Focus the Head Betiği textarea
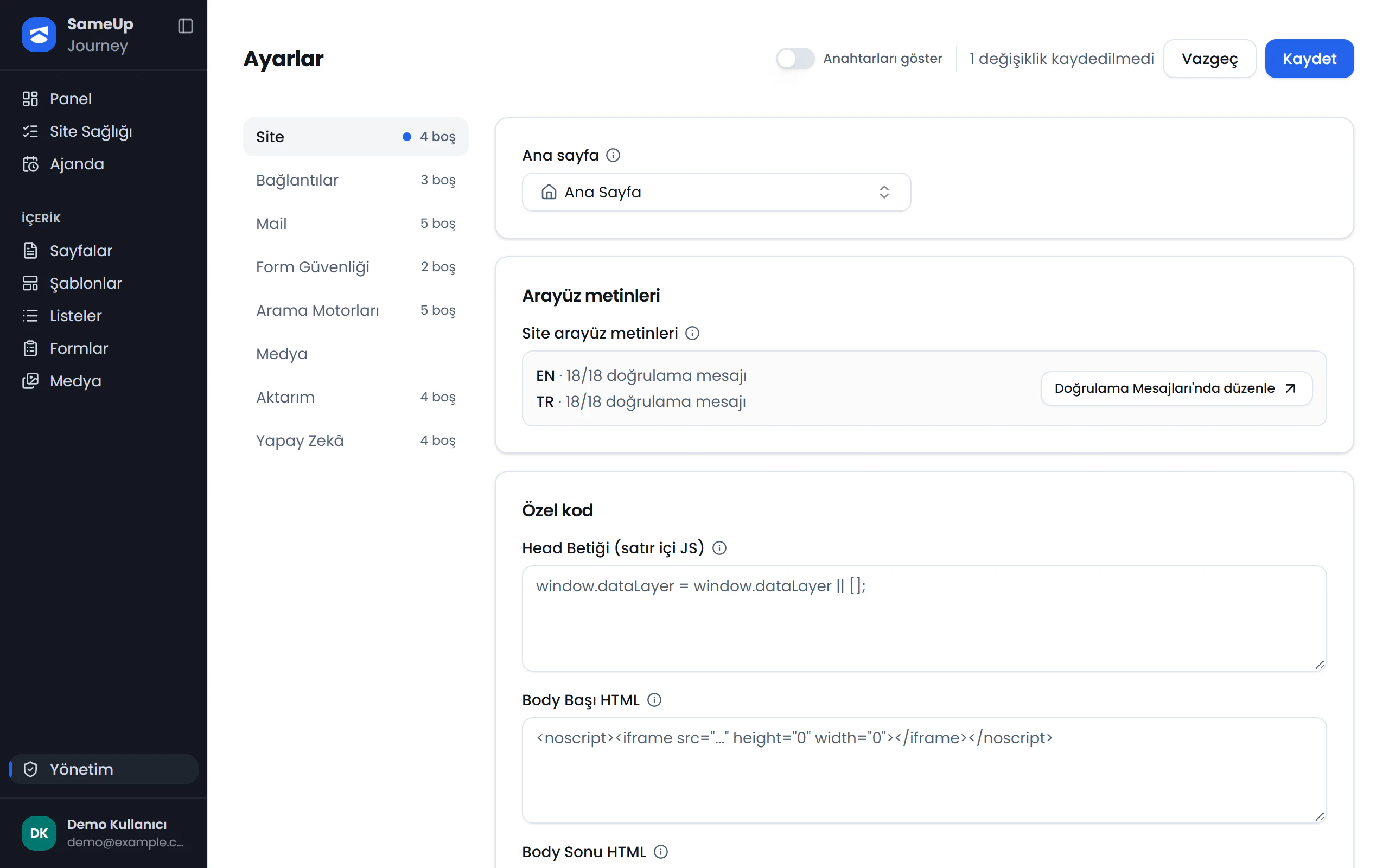This screenshot has height=868, width=1389. (x=923, y=618)
